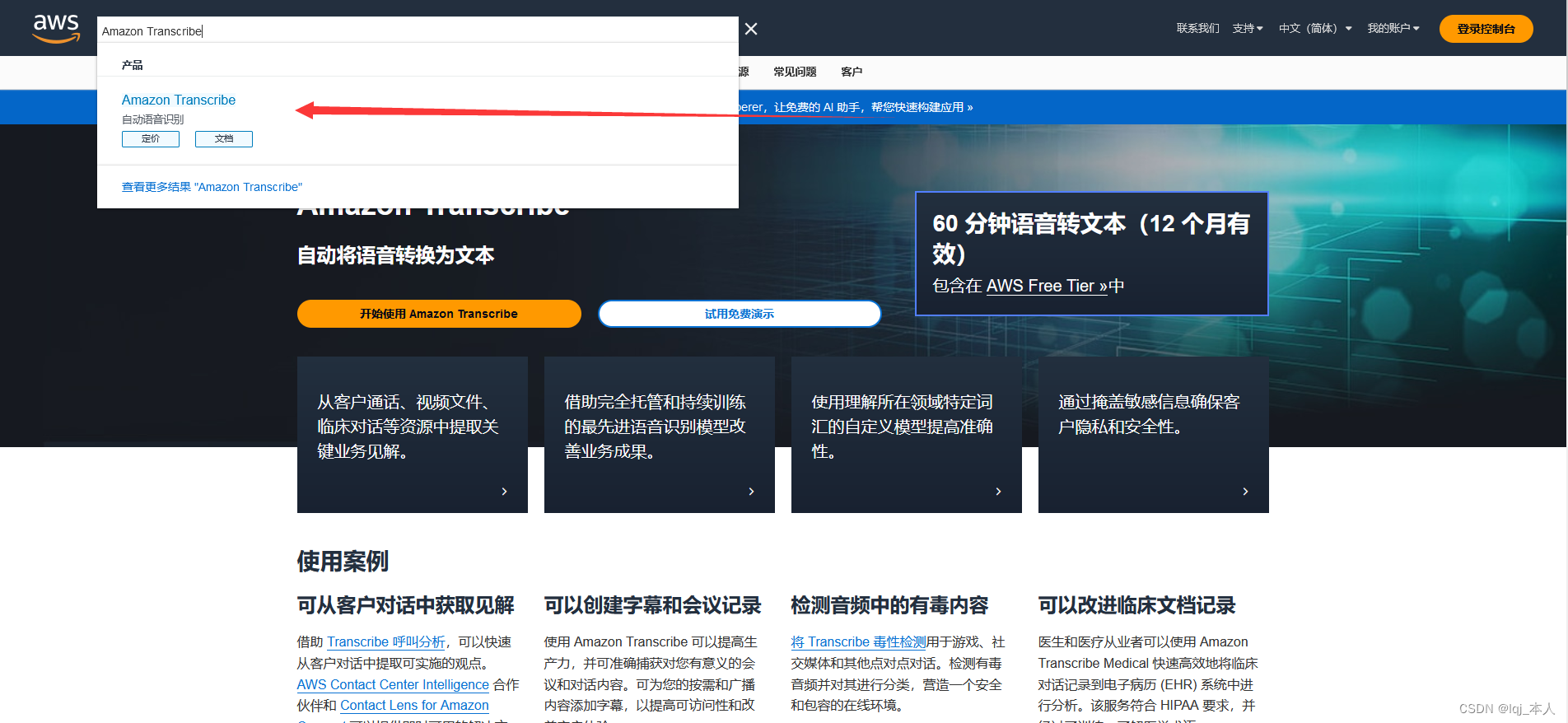
Task: Click 产品 label in search dropdown
Action: coord(132,65)
